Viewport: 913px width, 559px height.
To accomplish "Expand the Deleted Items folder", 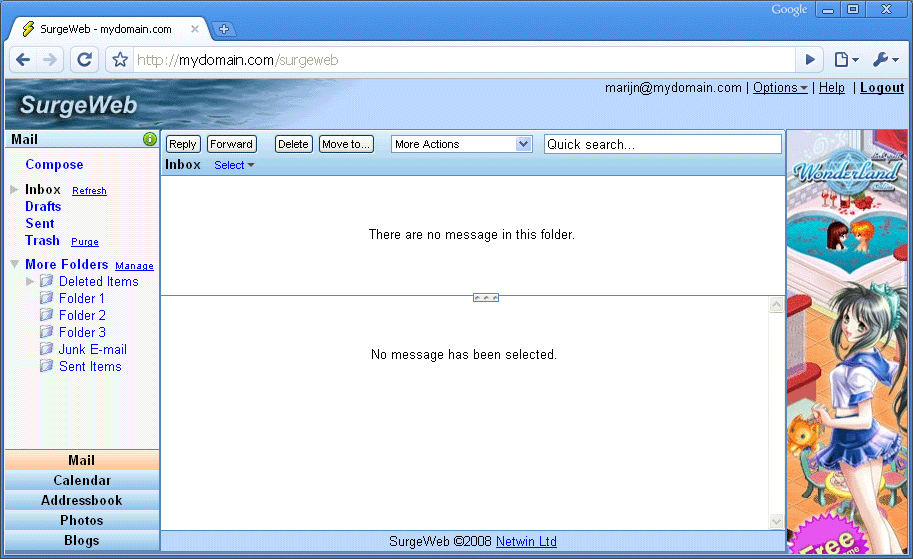I will (x=30, y=282).
